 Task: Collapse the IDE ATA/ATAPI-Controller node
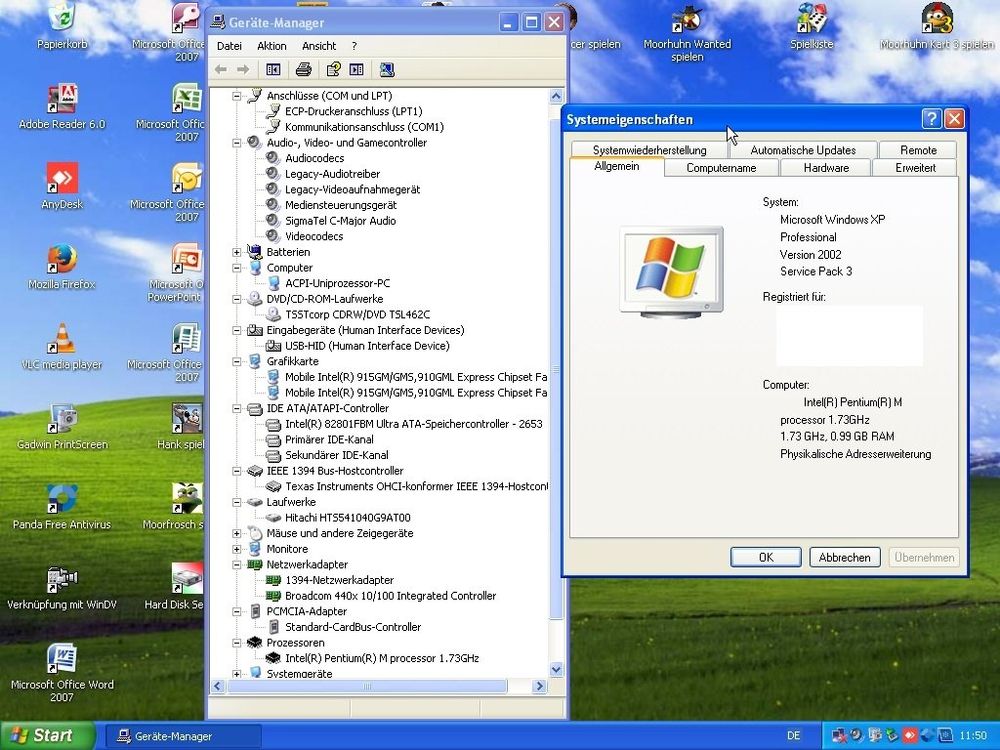click(x=237, y=409)
